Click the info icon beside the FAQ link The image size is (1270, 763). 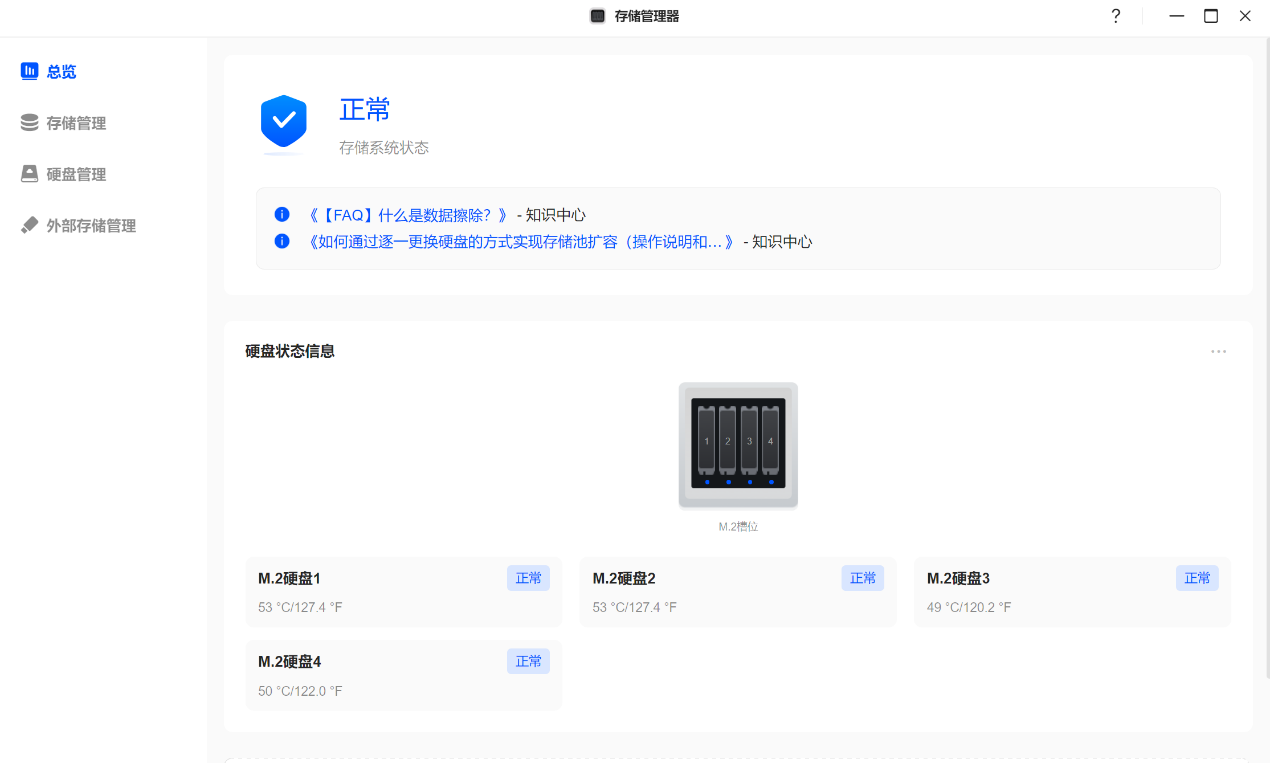282,215
